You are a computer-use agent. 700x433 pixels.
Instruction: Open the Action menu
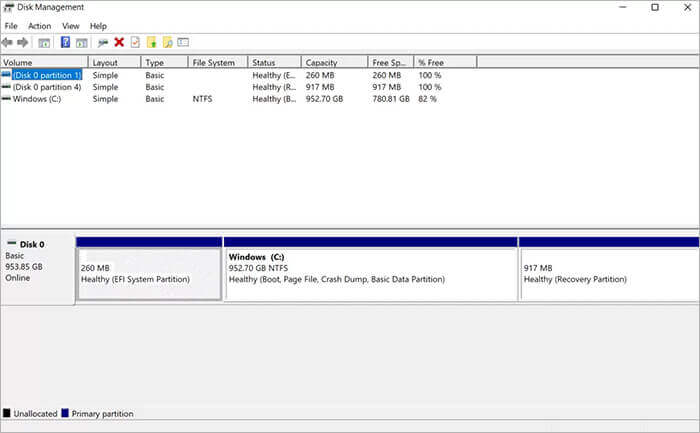39,26
